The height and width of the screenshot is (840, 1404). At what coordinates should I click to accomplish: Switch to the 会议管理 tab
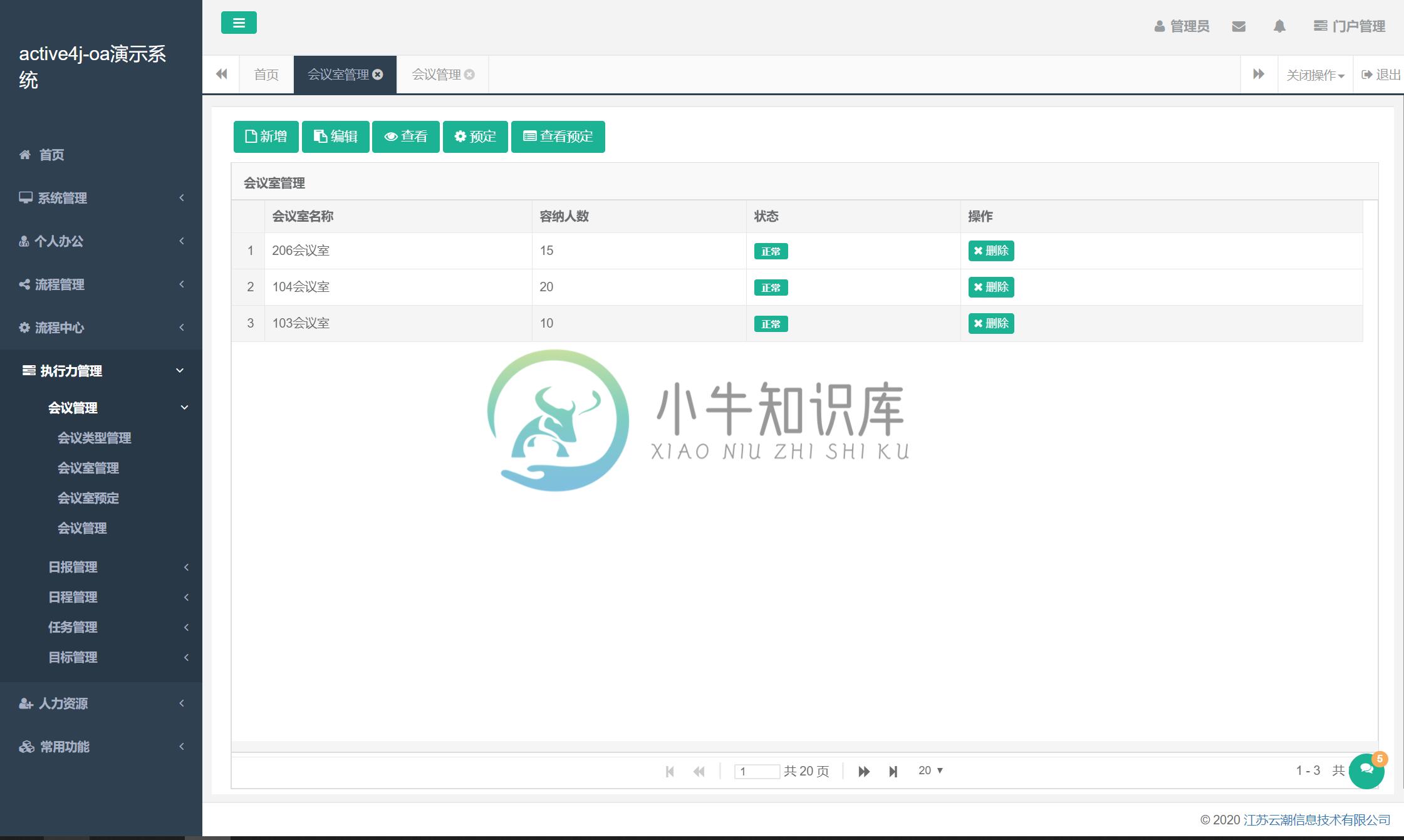coord(436,75)
